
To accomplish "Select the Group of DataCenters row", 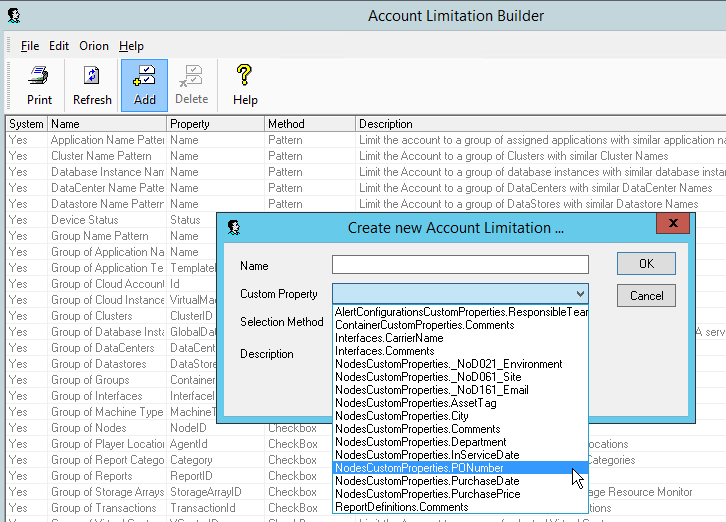I will [111, 348].
